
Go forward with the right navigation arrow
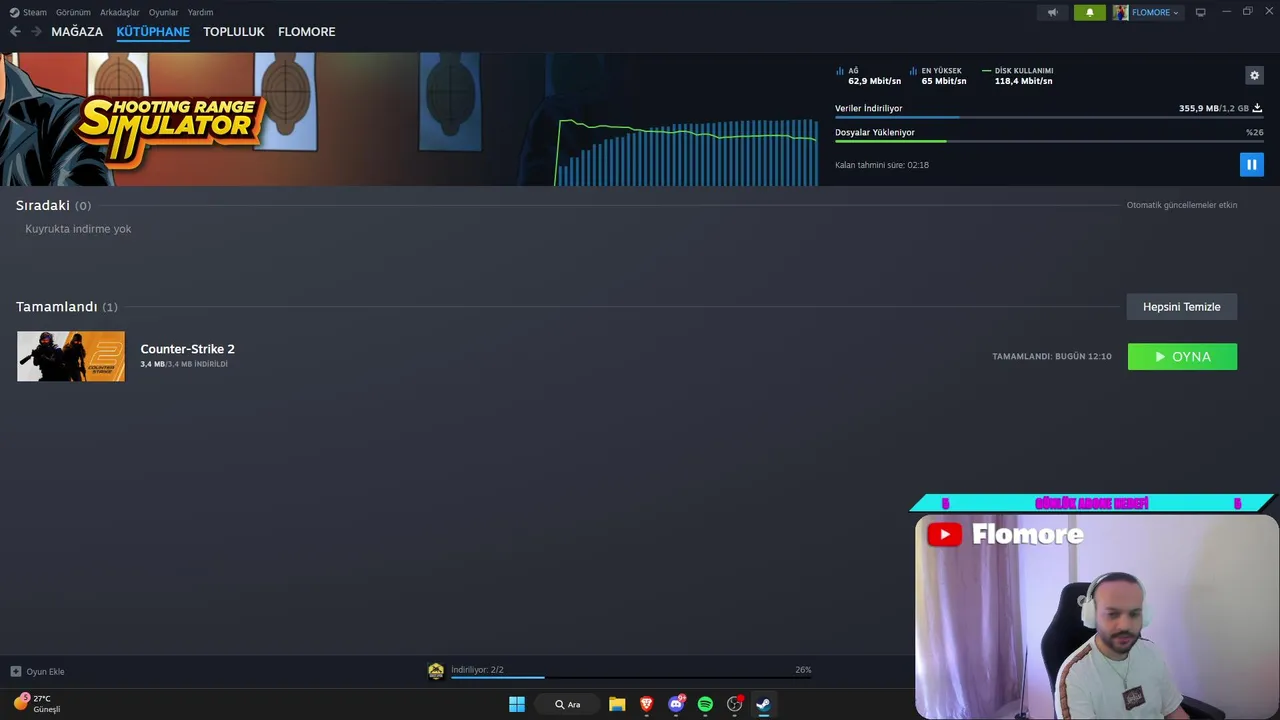coord(36,32)
